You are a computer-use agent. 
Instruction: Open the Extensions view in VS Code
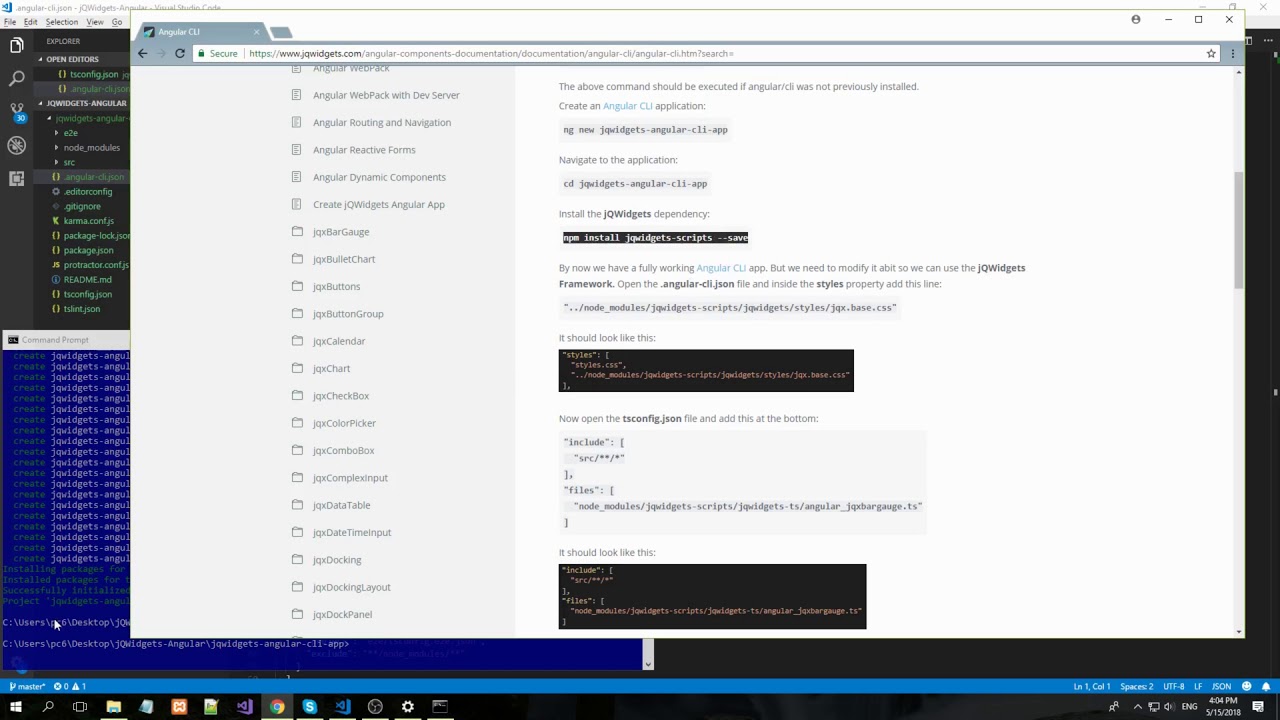[16, 178]
